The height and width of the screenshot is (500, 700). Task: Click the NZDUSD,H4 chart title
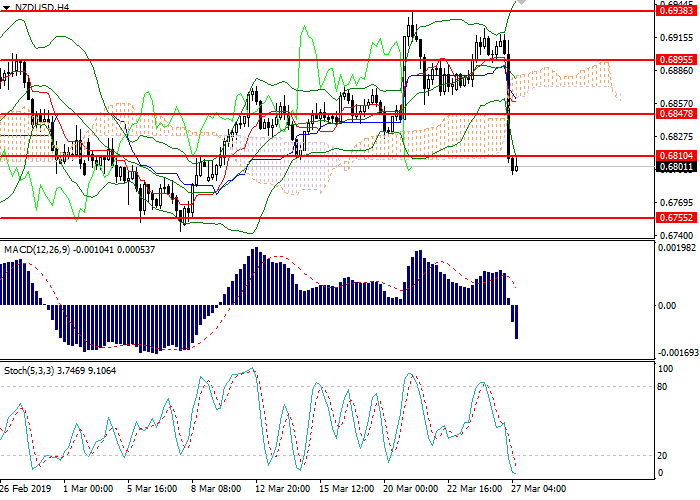tap(44, 6)
